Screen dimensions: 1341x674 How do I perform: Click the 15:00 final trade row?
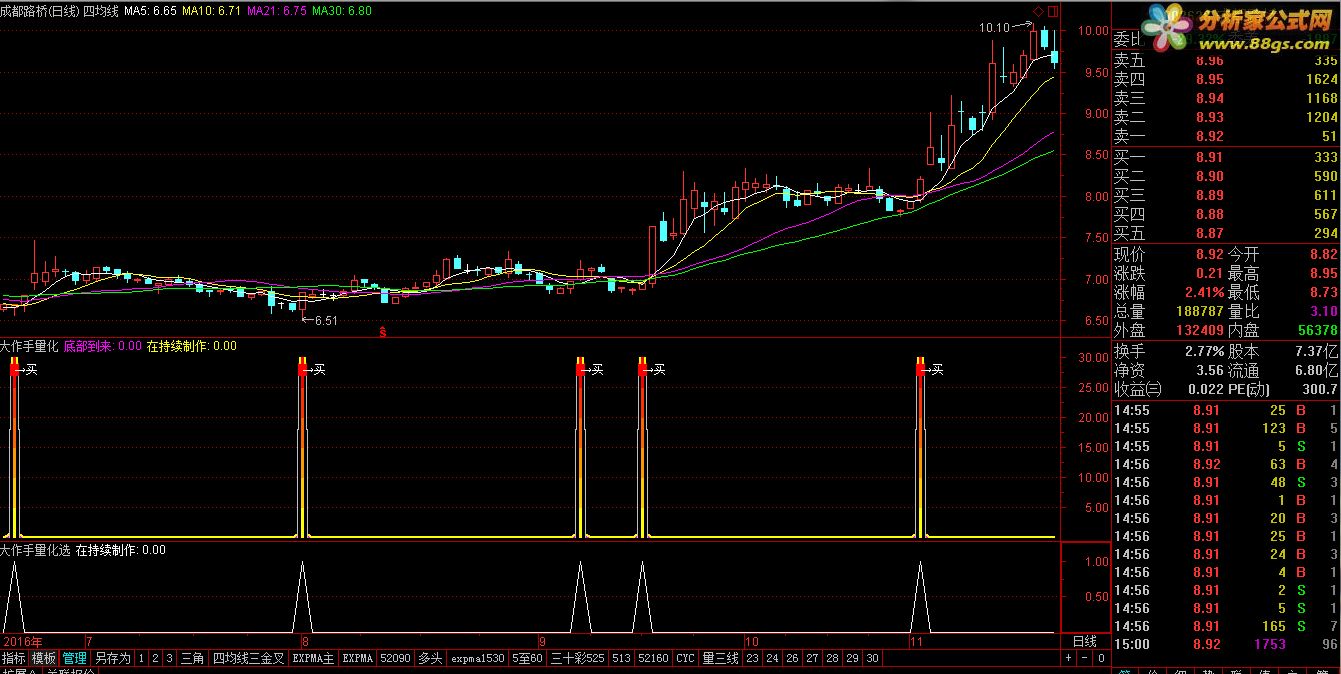point(1226,644)
